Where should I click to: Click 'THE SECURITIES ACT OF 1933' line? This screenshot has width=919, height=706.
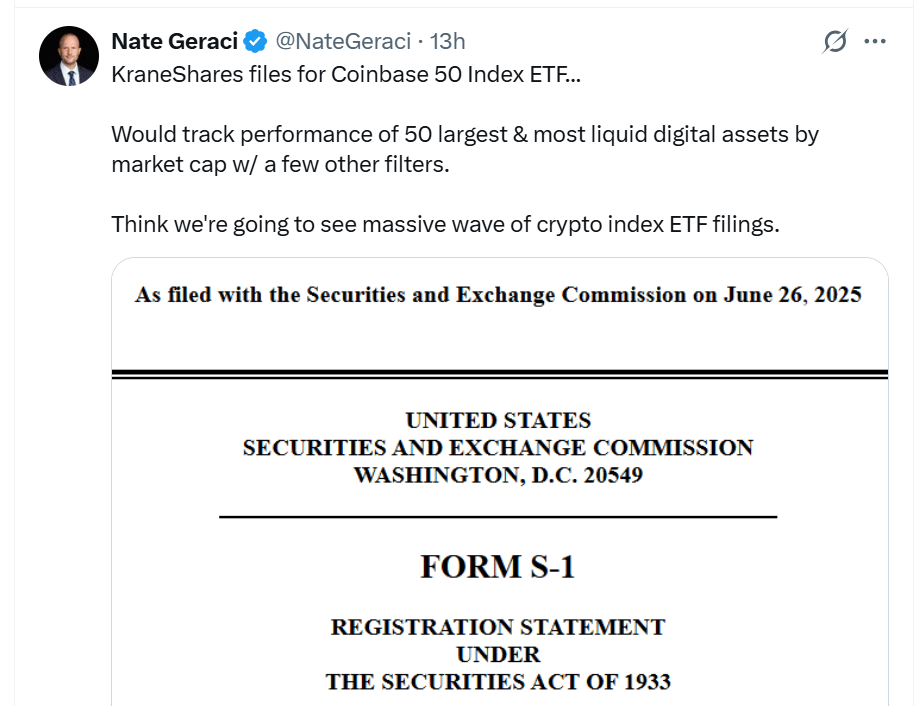pyautogui.click(x=497, y=682)
